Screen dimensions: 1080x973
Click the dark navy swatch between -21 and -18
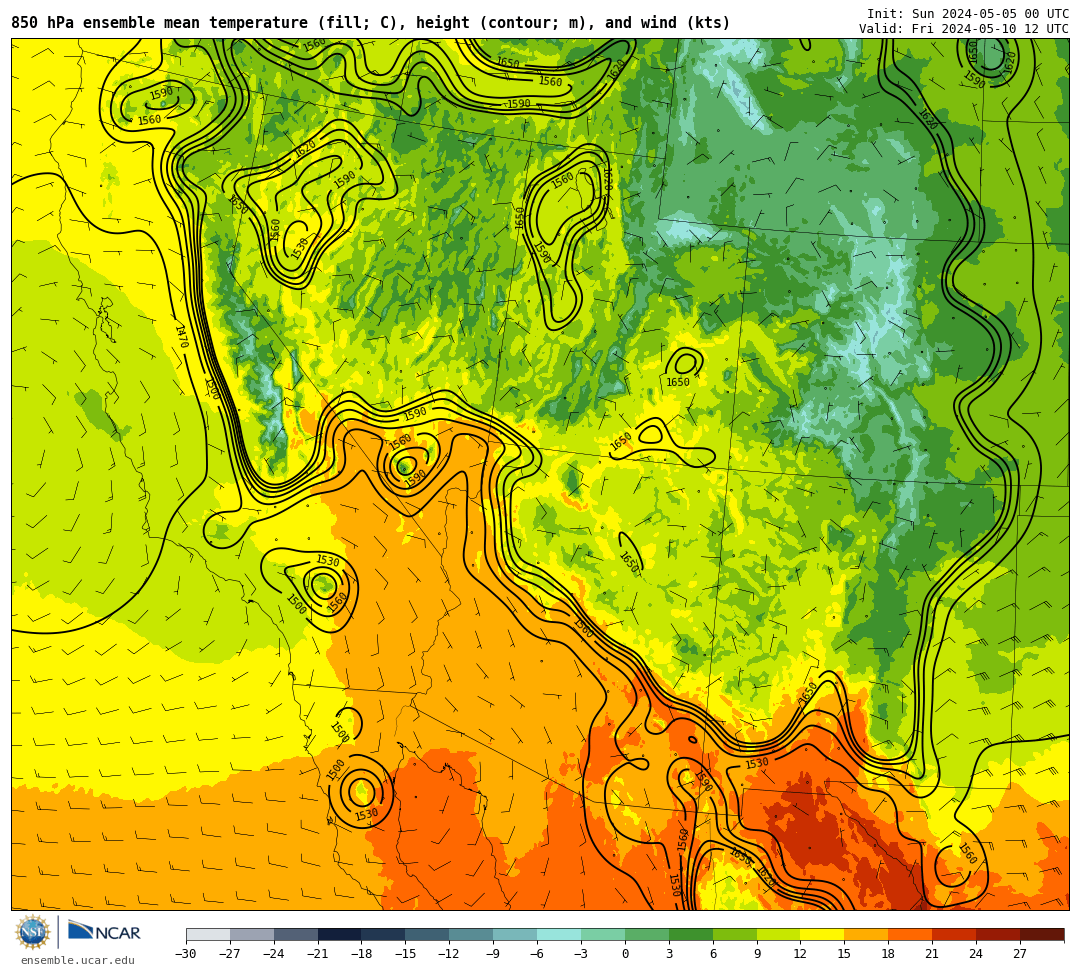tap(340, 934)
